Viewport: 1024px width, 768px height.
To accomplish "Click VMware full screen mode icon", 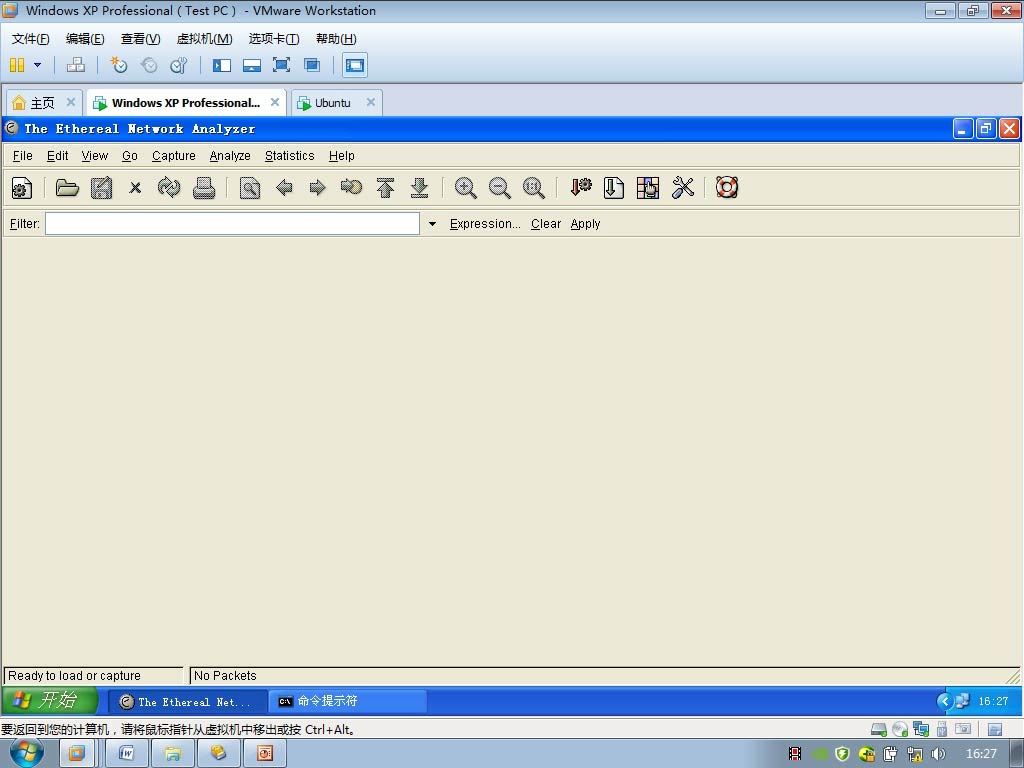I will click(281, 65).
